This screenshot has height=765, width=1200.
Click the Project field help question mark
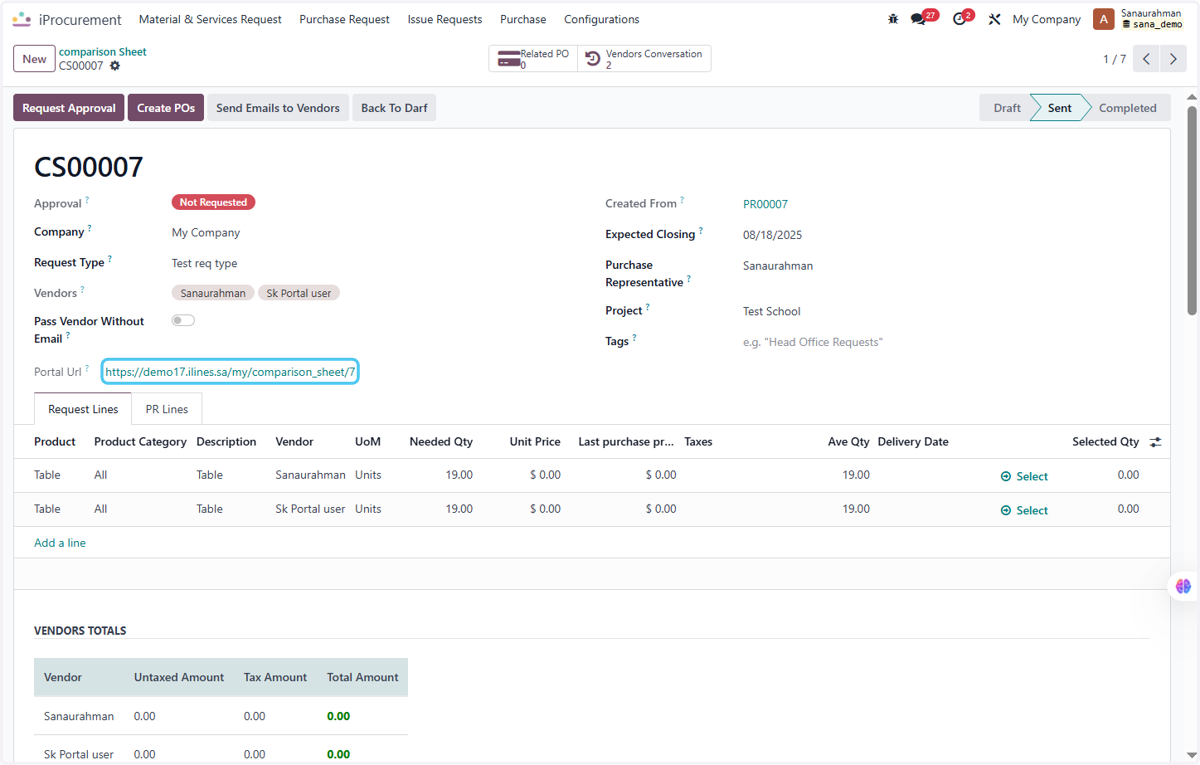647,307
